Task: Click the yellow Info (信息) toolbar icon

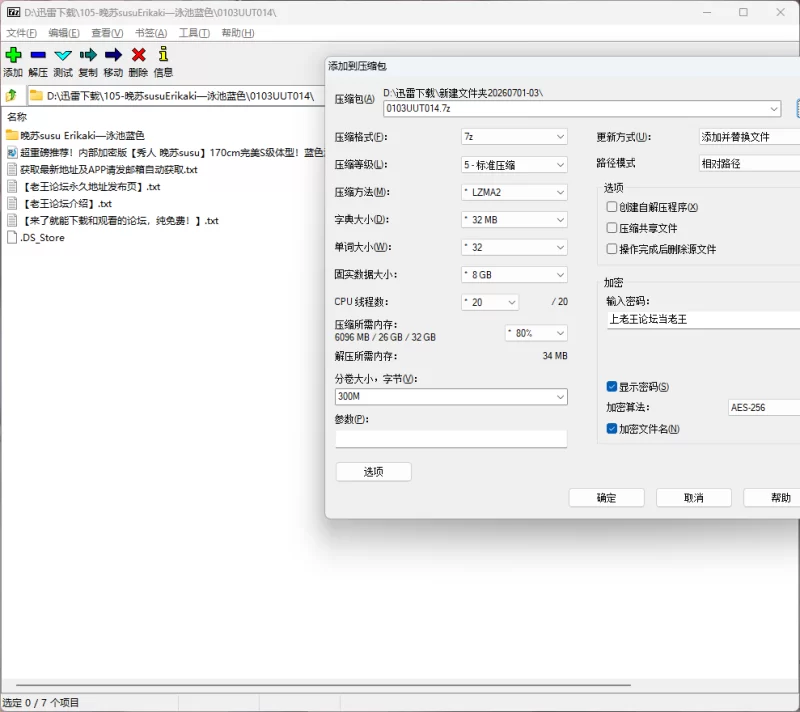Action: click(x=163, y=54)
